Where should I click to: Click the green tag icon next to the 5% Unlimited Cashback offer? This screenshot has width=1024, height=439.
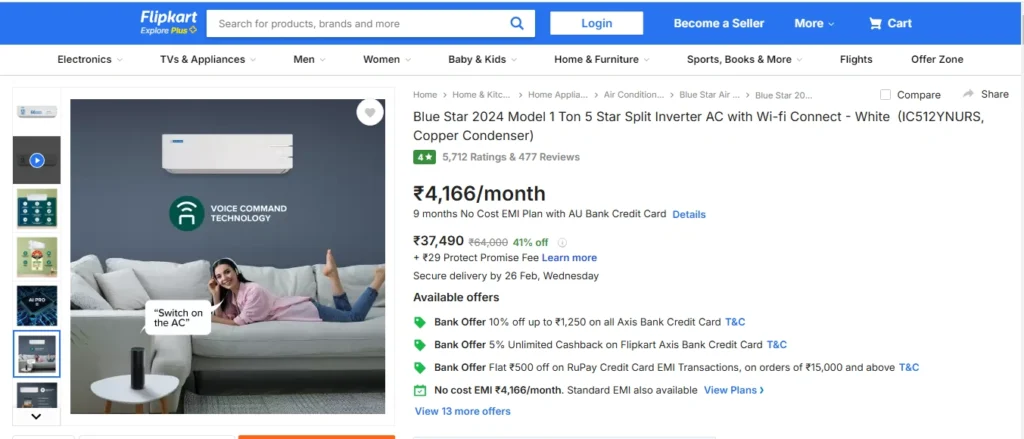(420, 344)
